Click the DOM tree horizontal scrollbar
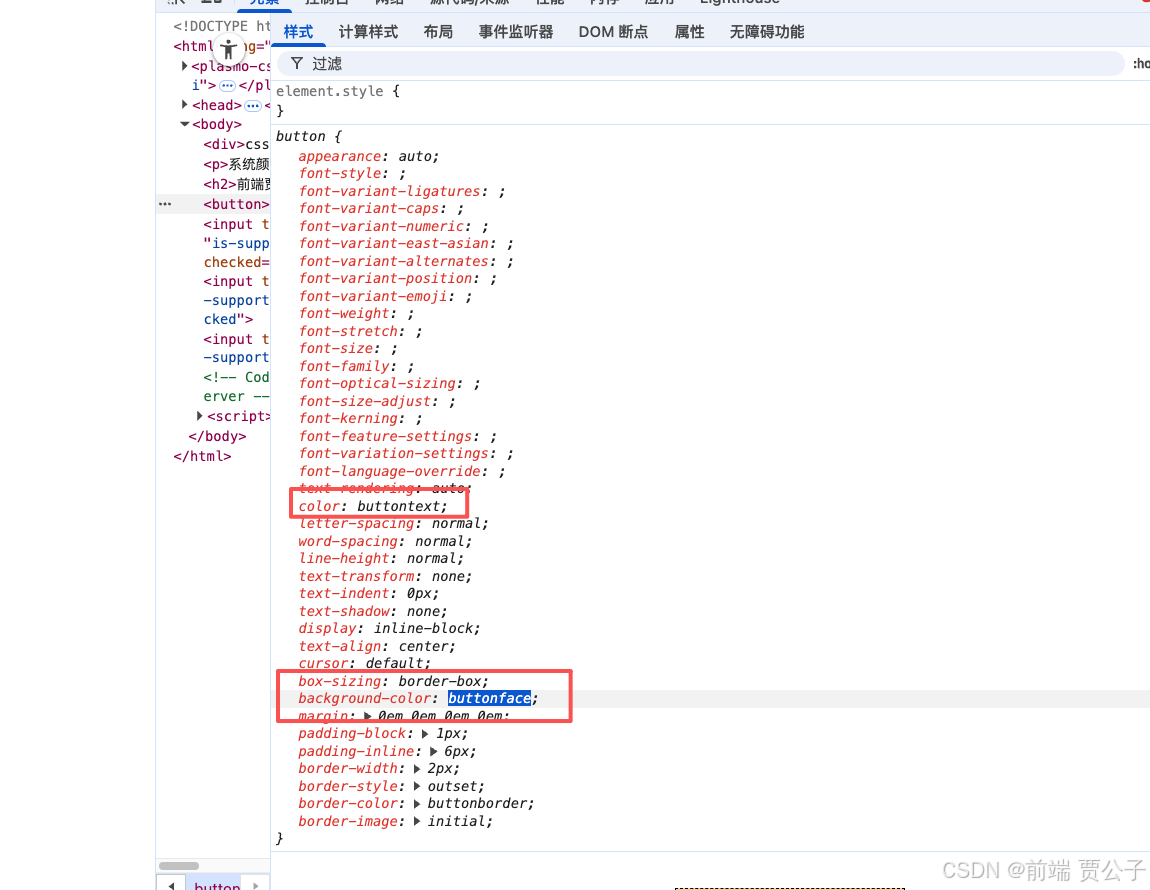The height and width of the screenshot is (890, 1150). coord(179,866)
